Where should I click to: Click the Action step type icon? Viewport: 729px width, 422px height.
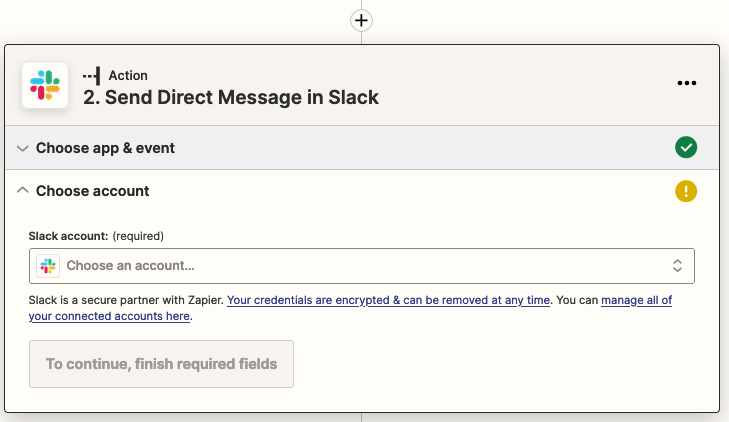point(92,76)
